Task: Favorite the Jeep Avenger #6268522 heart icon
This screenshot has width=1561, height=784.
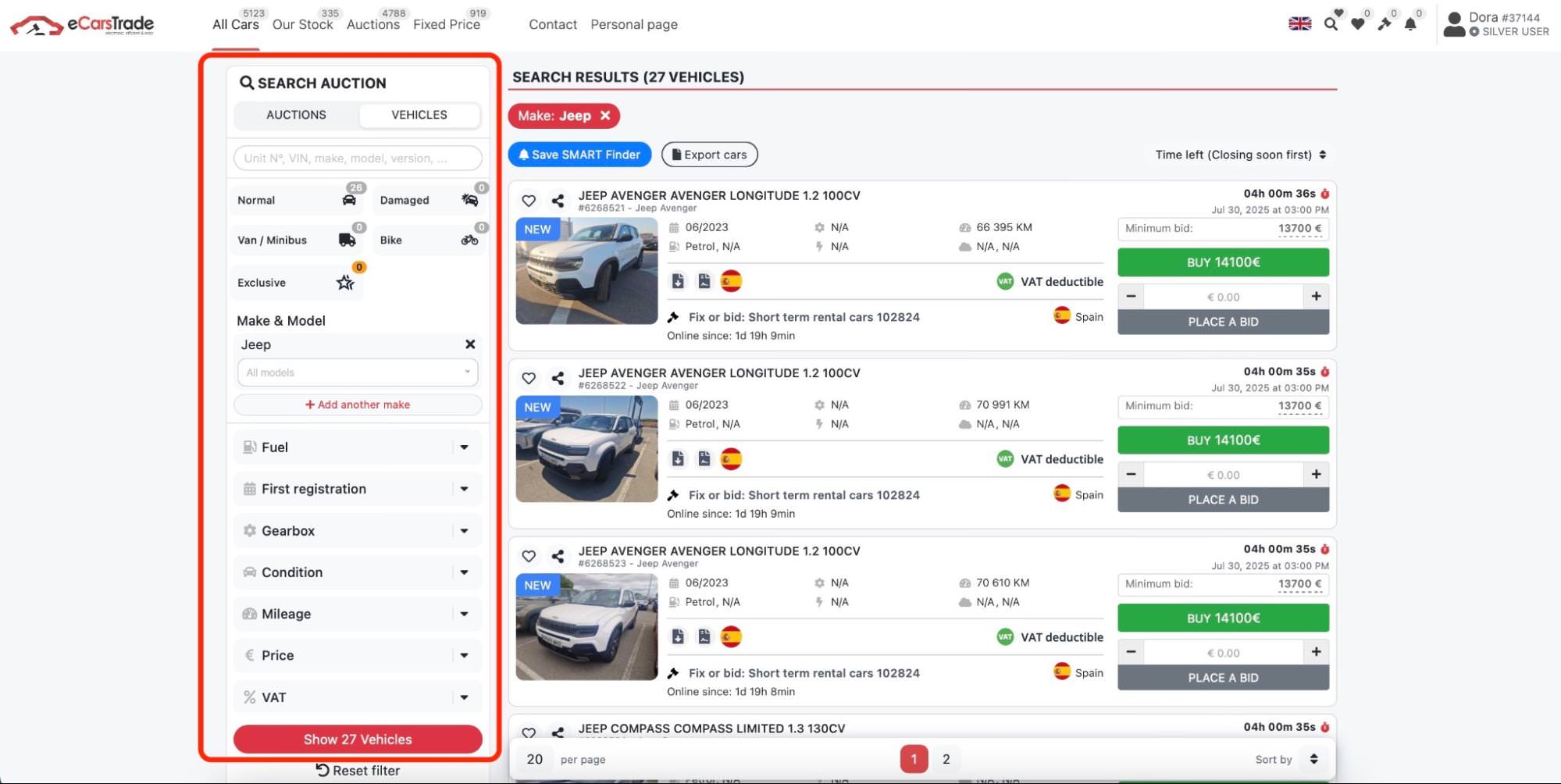Action: (529, 378)
